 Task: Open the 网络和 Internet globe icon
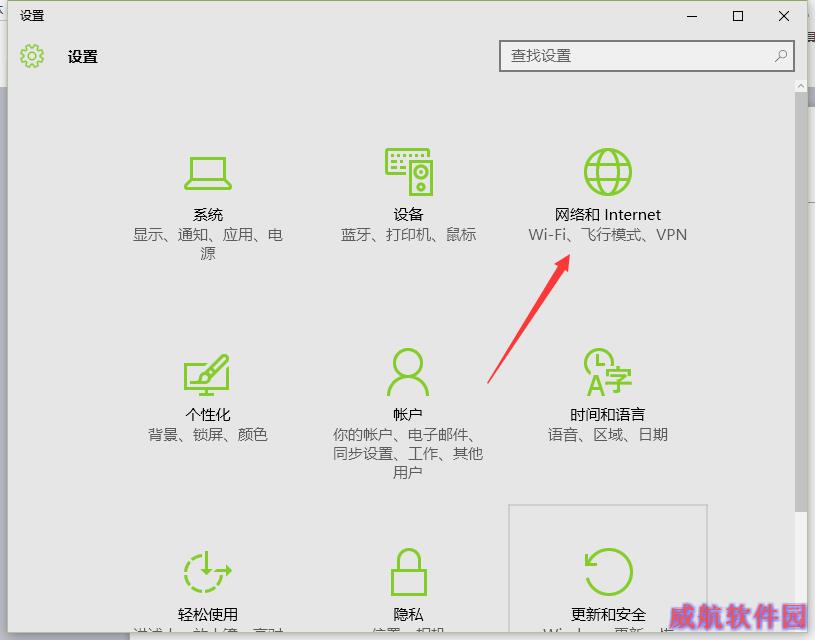tap(608, 172)
